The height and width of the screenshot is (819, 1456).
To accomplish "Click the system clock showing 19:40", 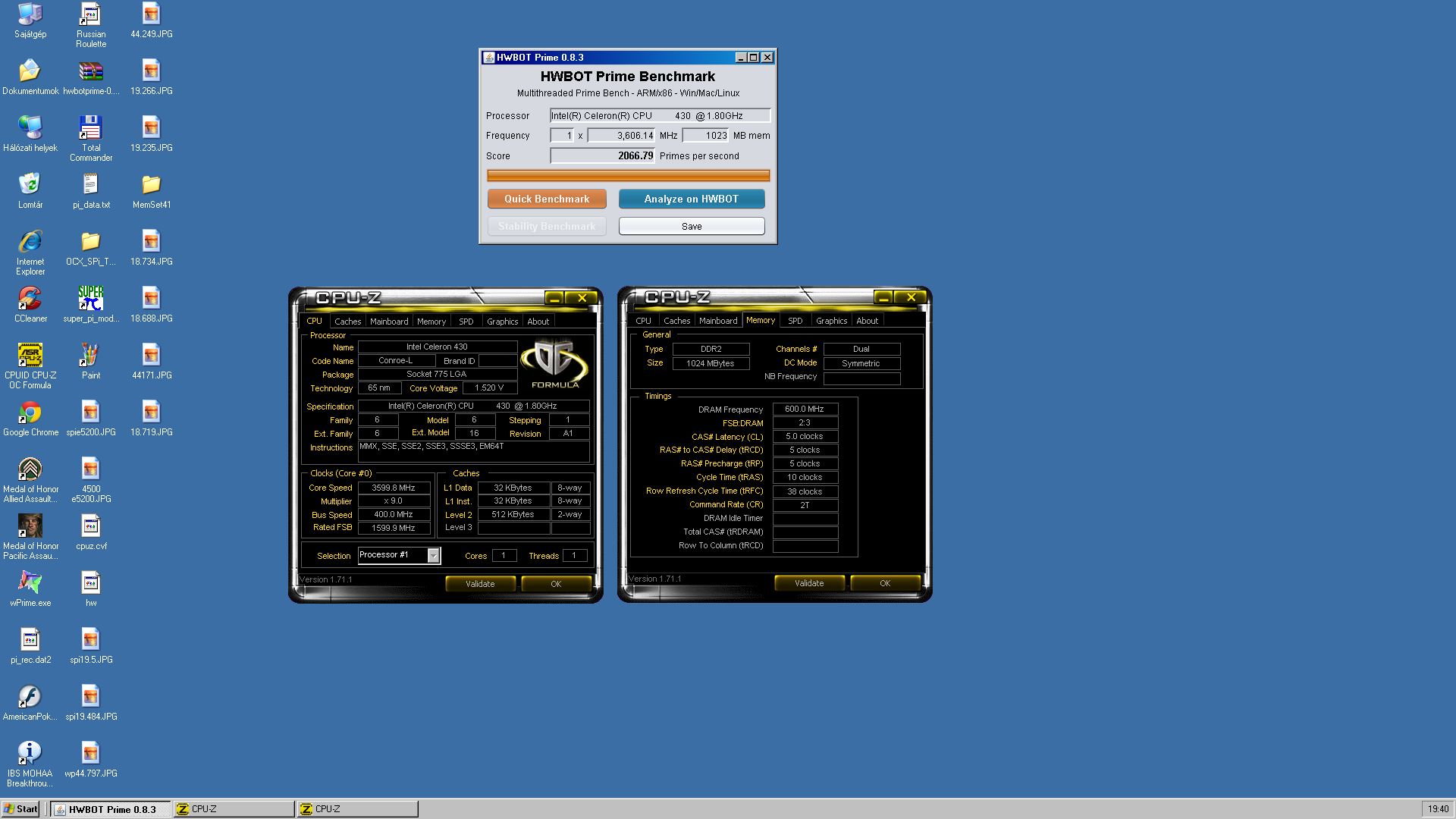I will (1438, 809).
